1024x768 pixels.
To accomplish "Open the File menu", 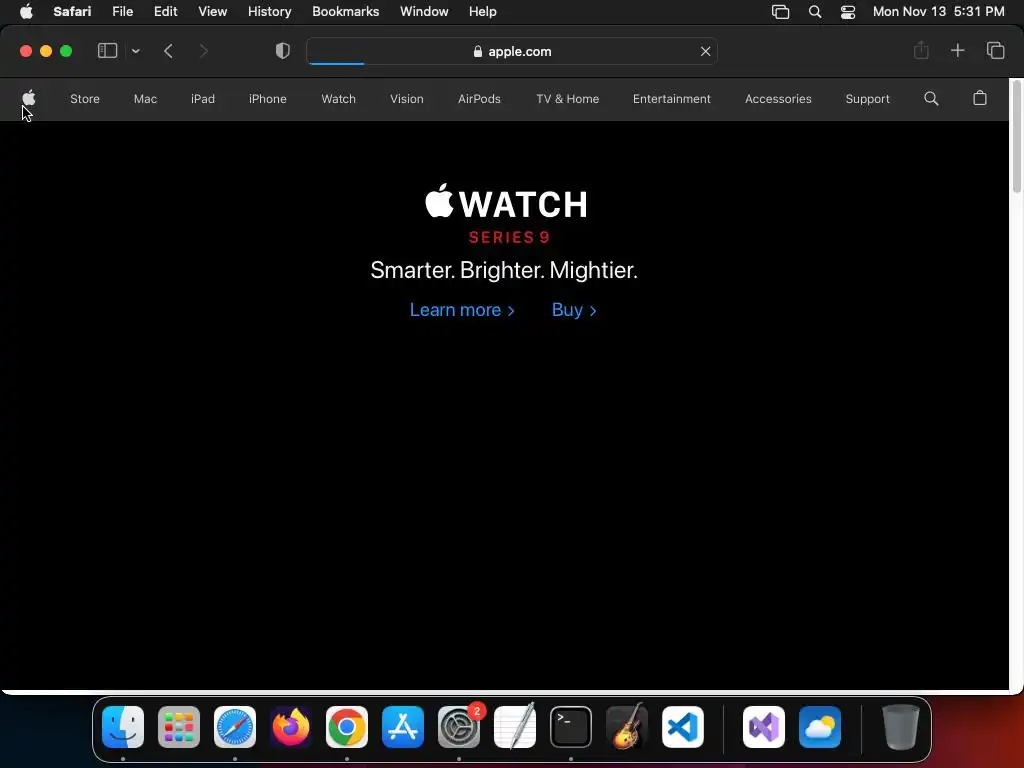I will (122, 12).
